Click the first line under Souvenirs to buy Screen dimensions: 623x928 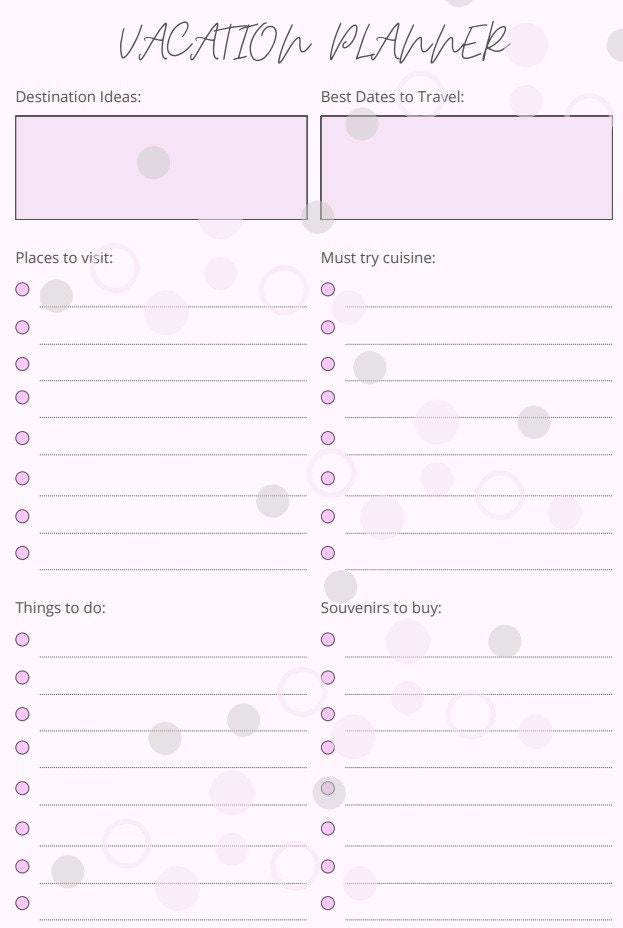pos(479,648)
